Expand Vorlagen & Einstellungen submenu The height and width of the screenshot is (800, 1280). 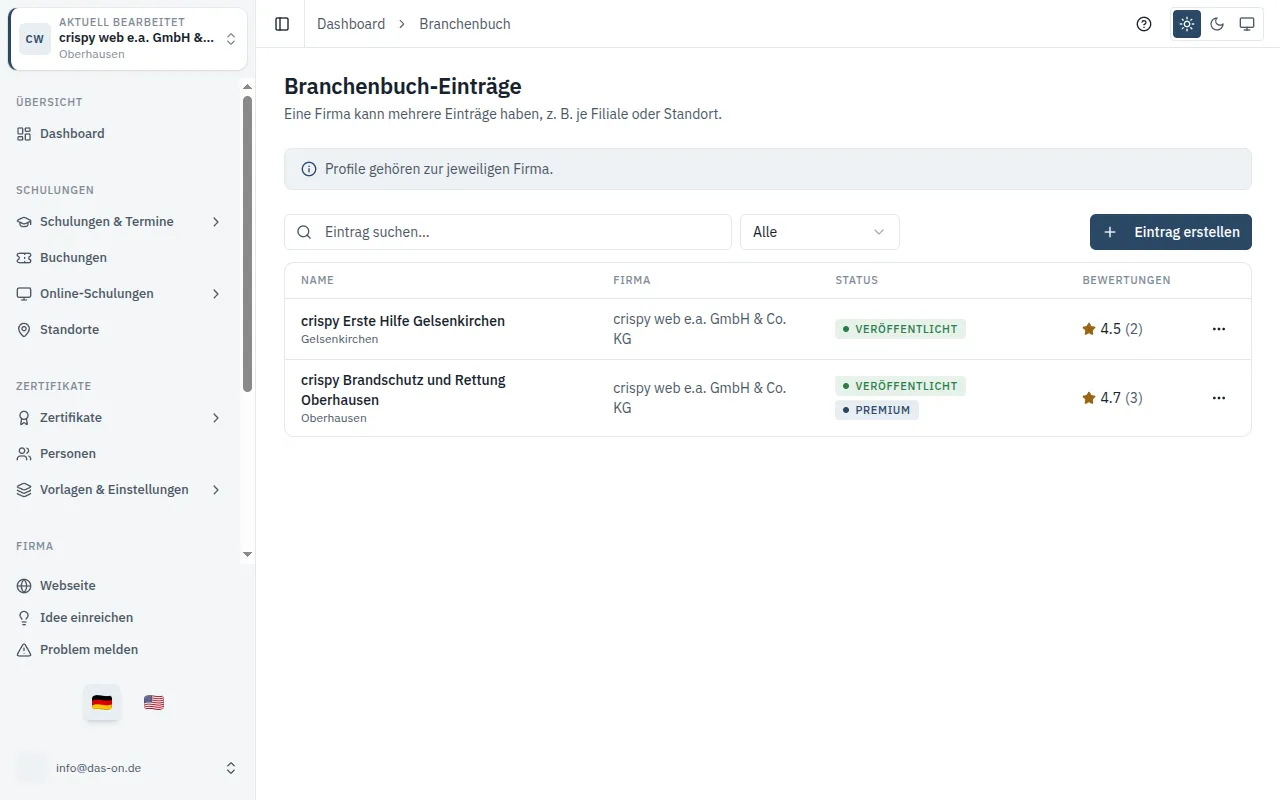[x=216, y=490]
